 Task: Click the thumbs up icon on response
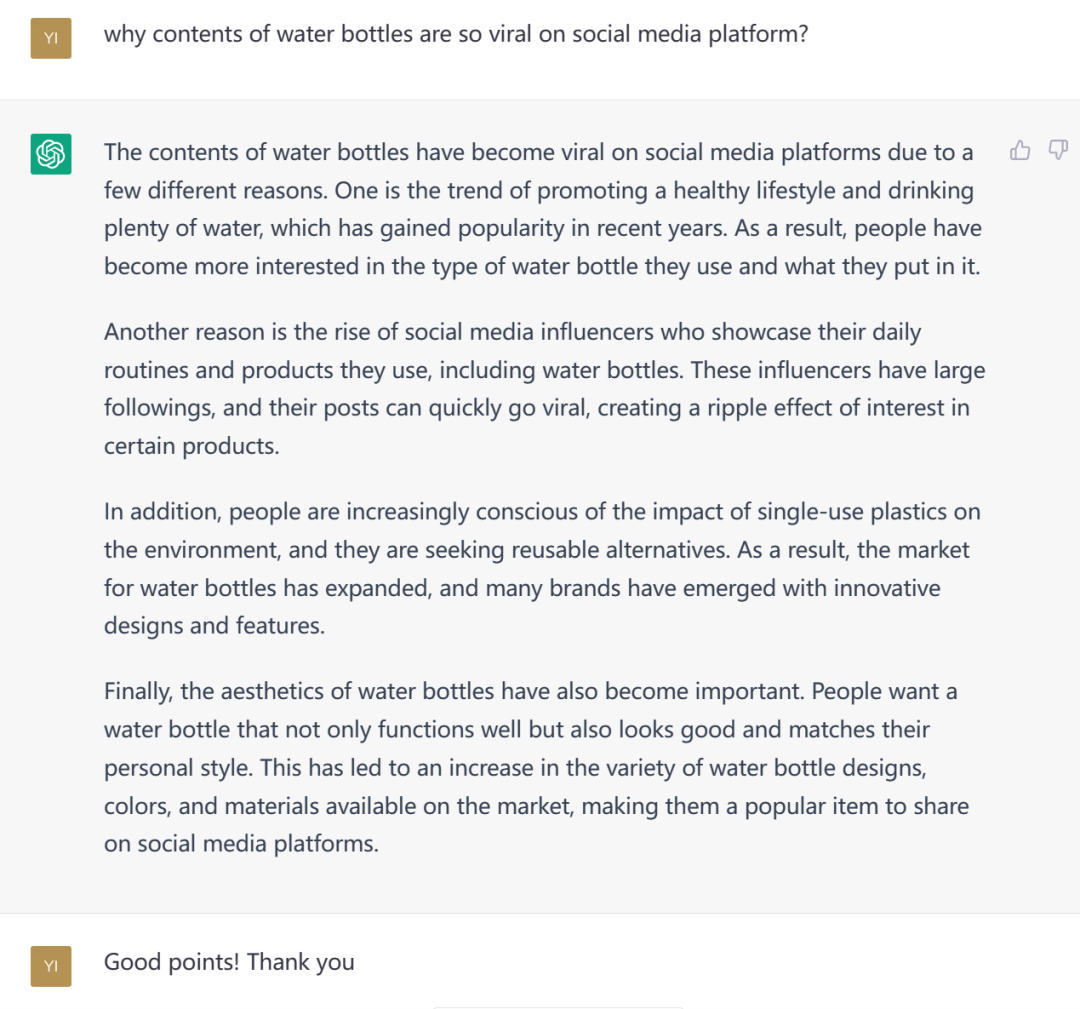[1020, 151]
